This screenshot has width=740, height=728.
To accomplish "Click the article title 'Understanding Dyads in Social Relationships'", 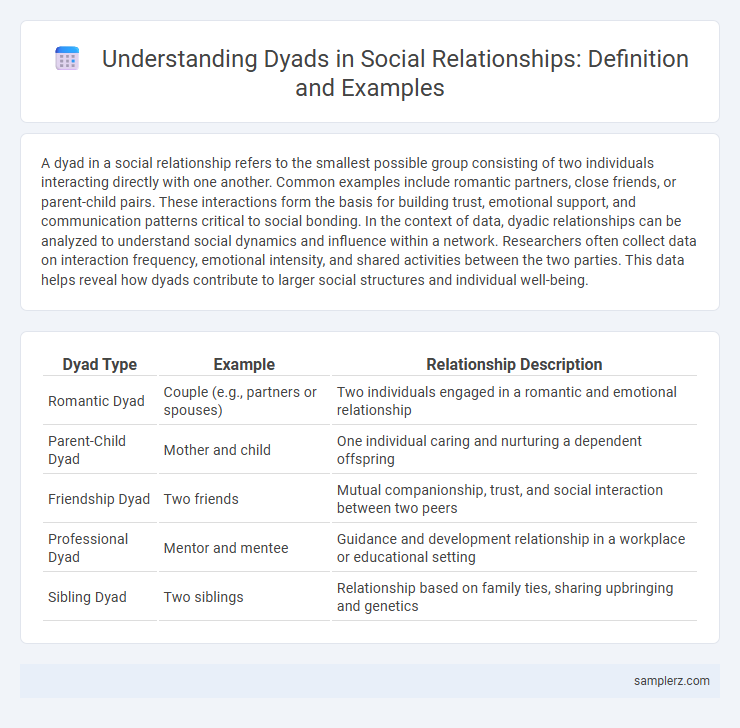I will point(395,73).
